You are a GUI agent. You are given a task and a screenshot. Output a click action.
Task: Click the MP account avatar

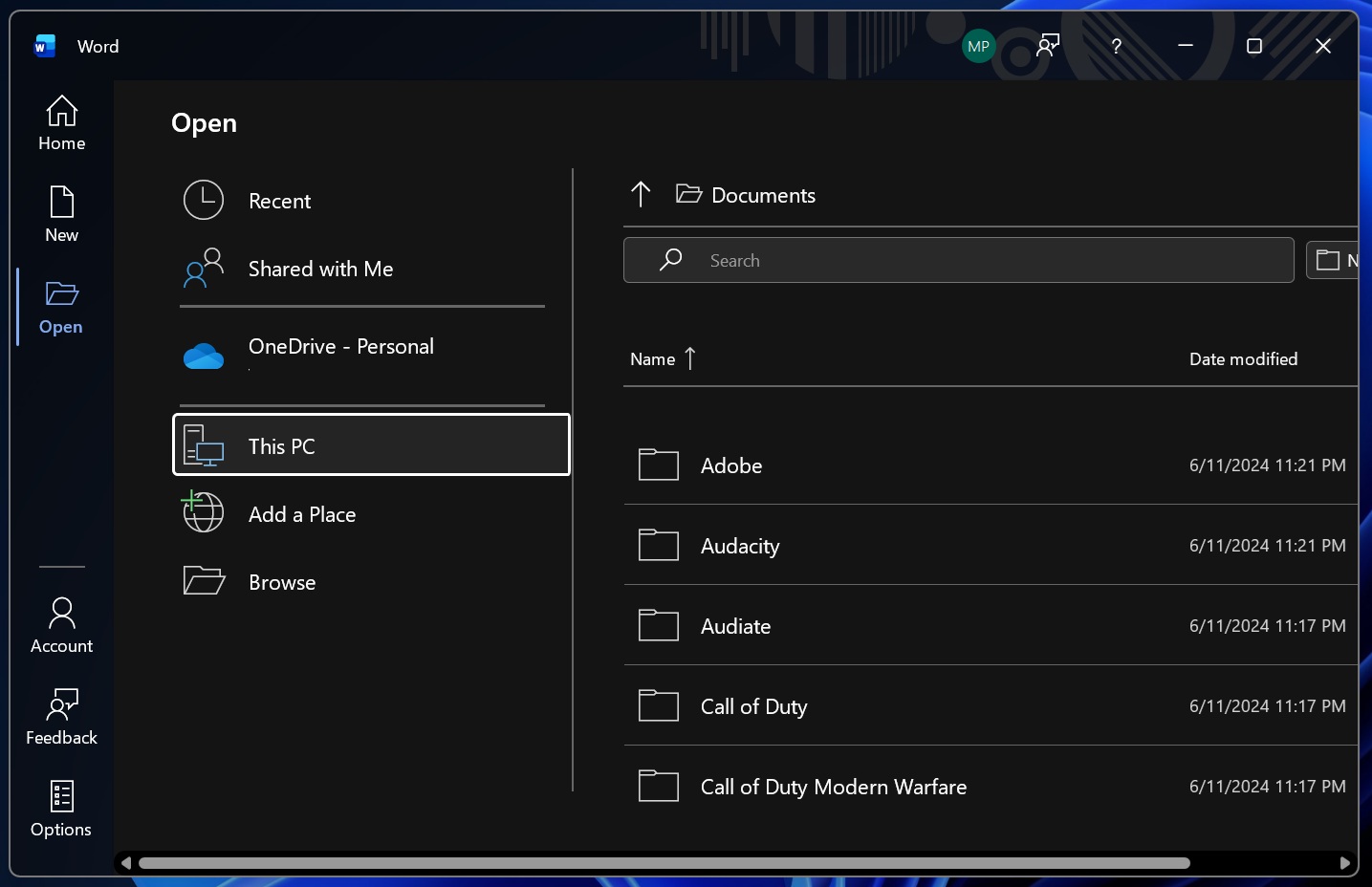click(x=978, y=46)
